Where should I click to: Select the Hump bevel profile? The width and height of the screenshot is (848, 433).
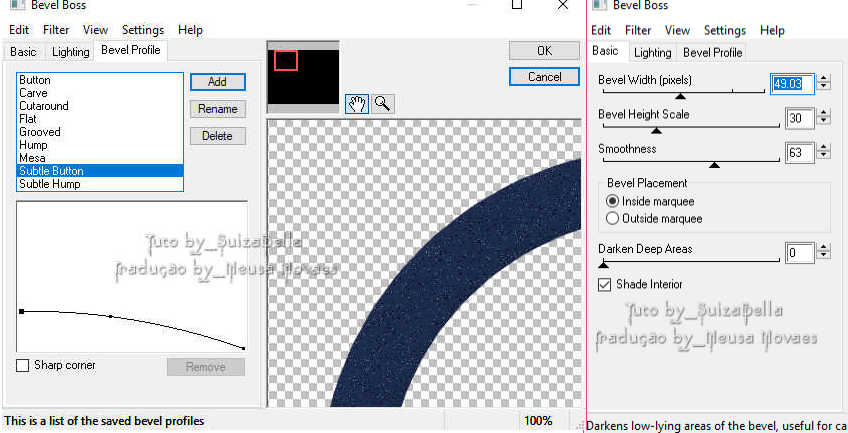click(x=100, y=145)
